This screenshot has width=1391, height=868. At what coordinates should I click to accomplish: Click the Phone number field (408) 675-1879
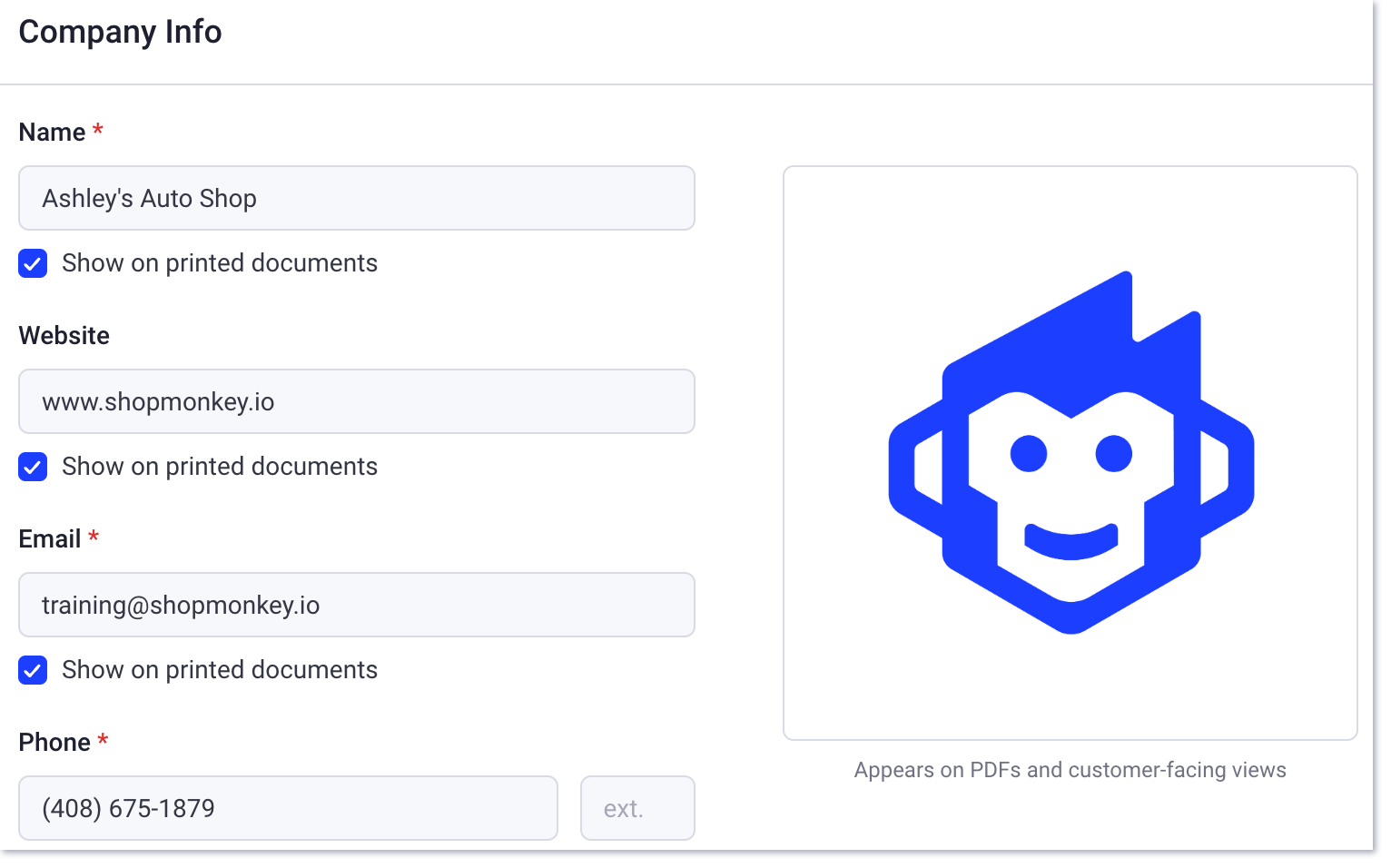(x=288, y=808)
